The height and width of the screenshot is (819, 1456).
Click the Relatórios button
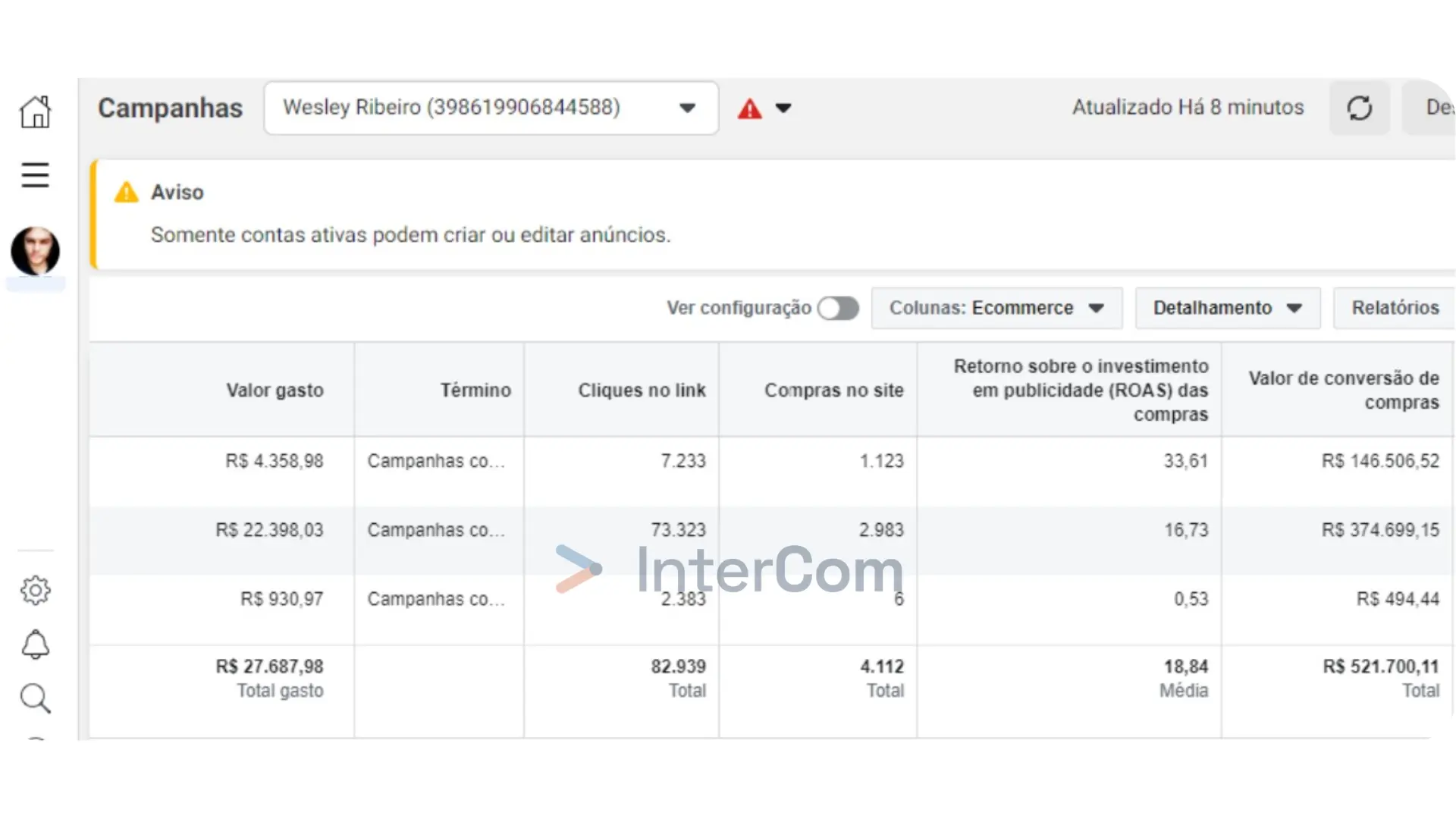click(x=1395, y=308)
